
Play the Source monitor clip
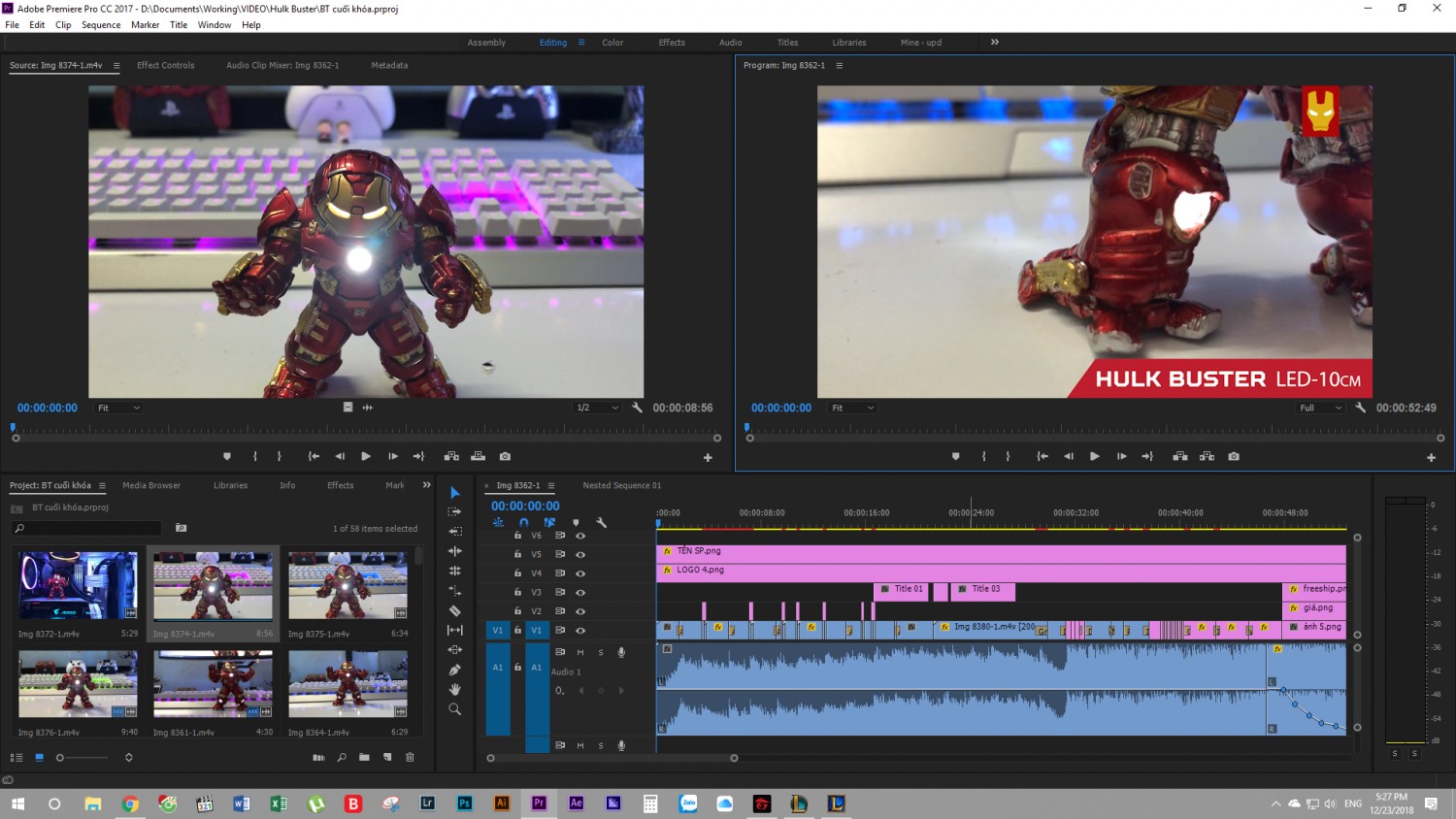[366, 456]
